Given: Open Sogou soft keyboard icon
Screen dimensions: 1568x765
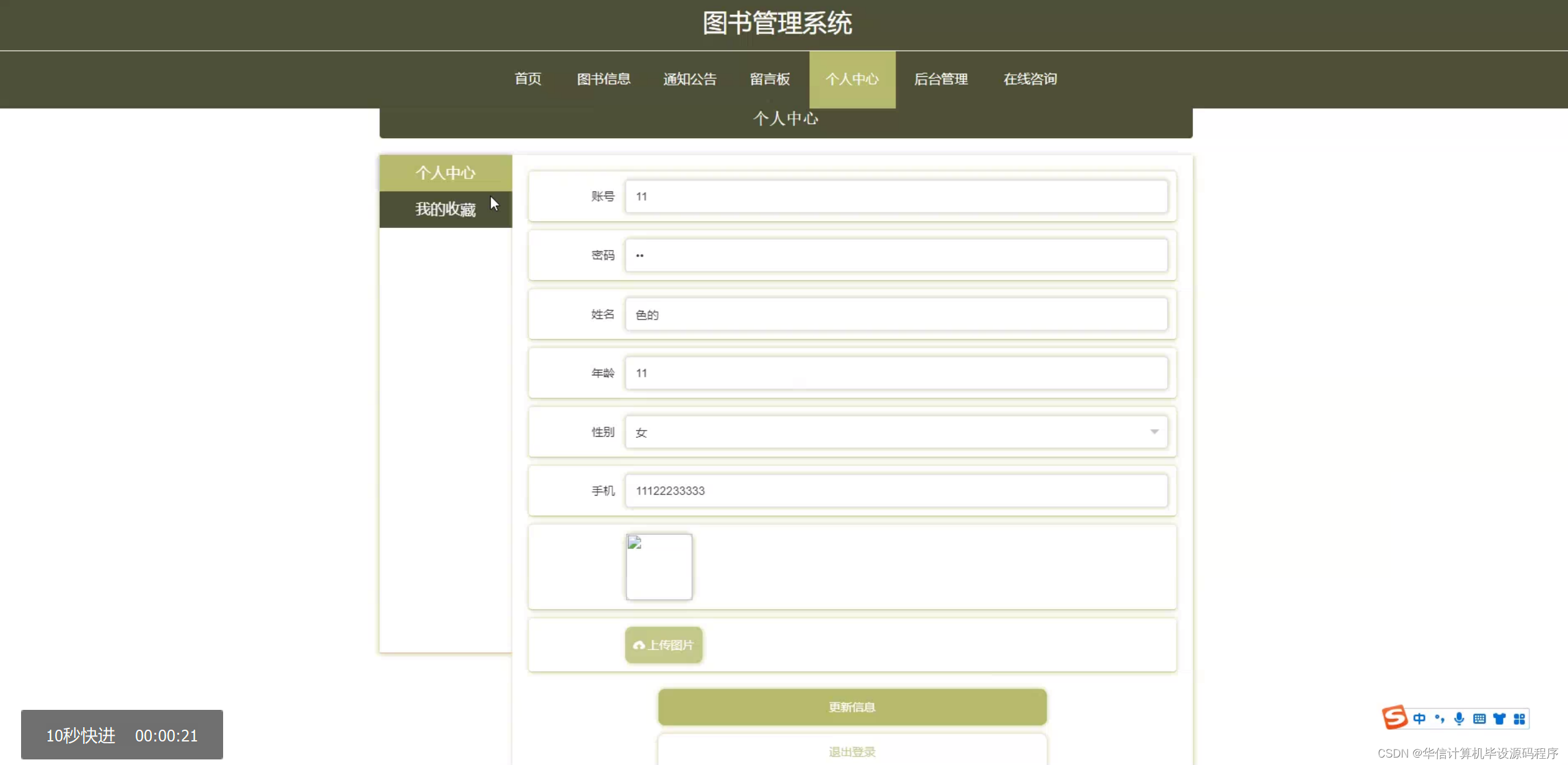Looking at the screenshot, I should [x=1479, y=719].
